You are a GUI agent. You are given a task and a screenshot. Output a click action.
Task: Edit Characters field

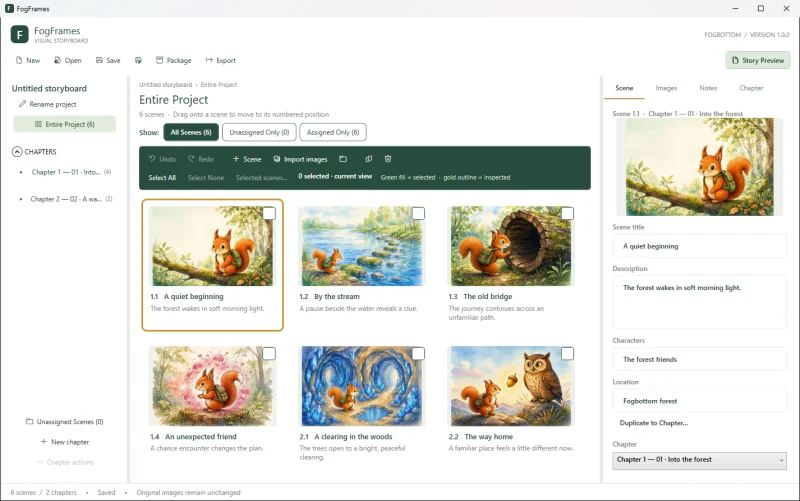pos(699,360)
